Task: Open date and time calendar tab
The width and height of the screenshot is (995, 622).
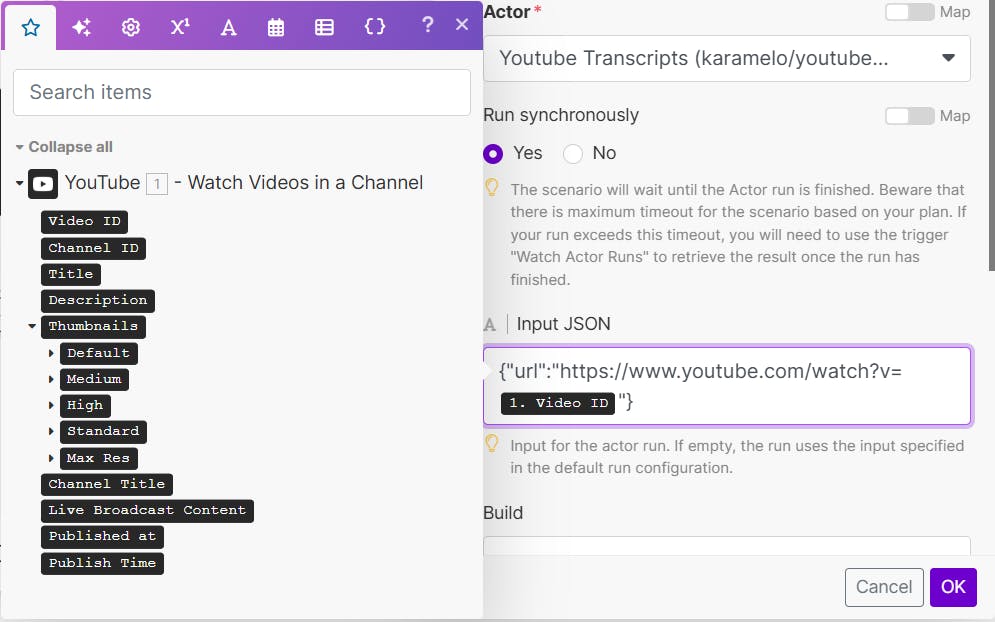Action: click(x=276, y=27)
